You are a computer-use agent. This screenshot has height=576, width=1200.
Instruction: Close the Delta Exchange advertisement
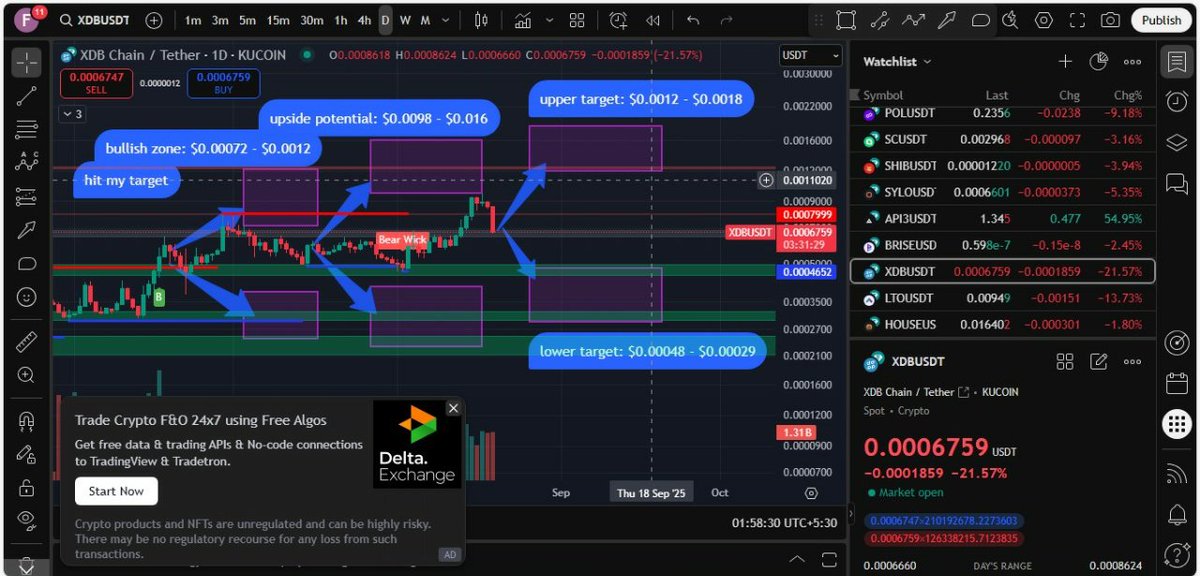(453, 408)
